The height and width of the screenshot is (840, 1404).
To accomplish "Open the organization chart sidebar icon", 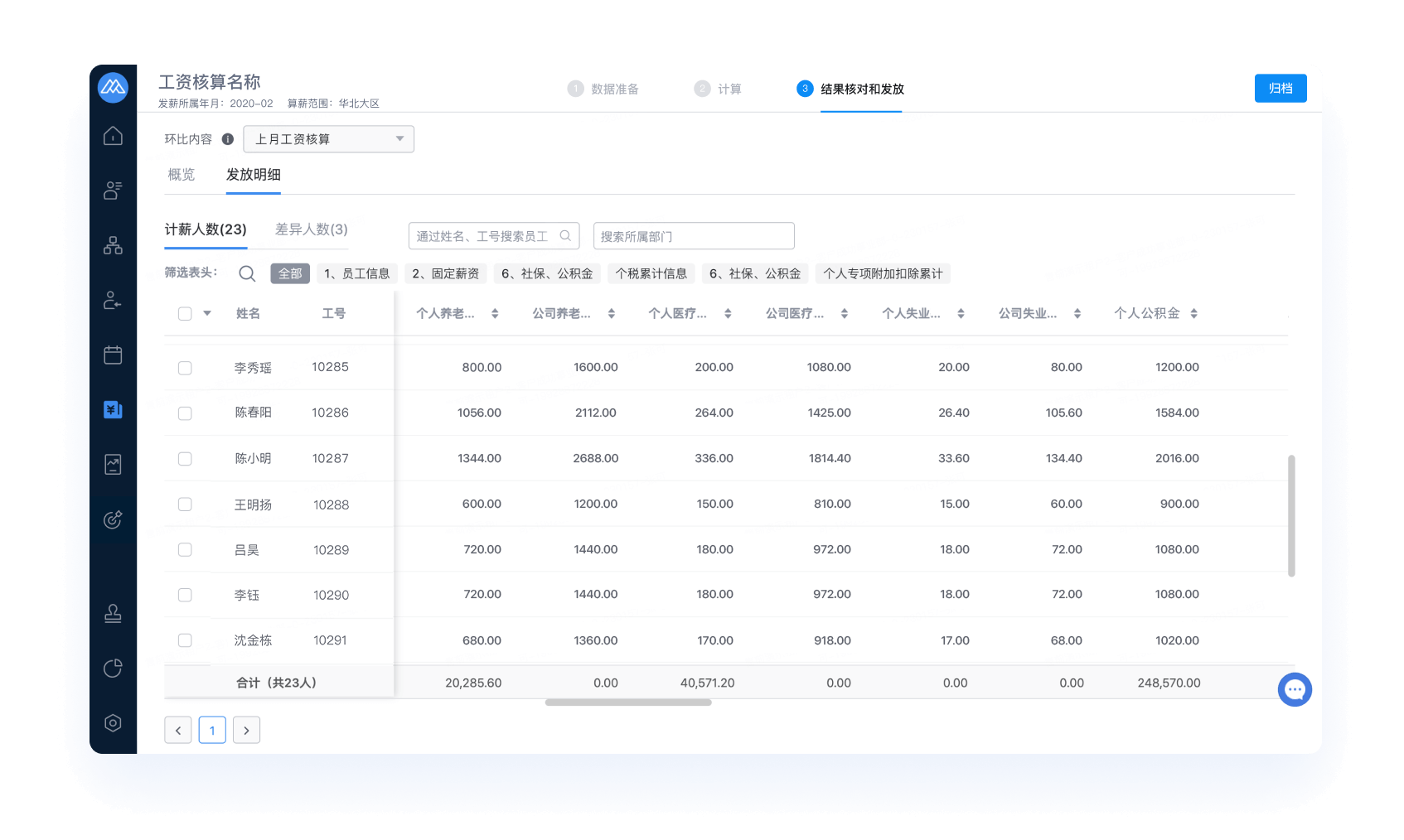I will click(113, 245).
